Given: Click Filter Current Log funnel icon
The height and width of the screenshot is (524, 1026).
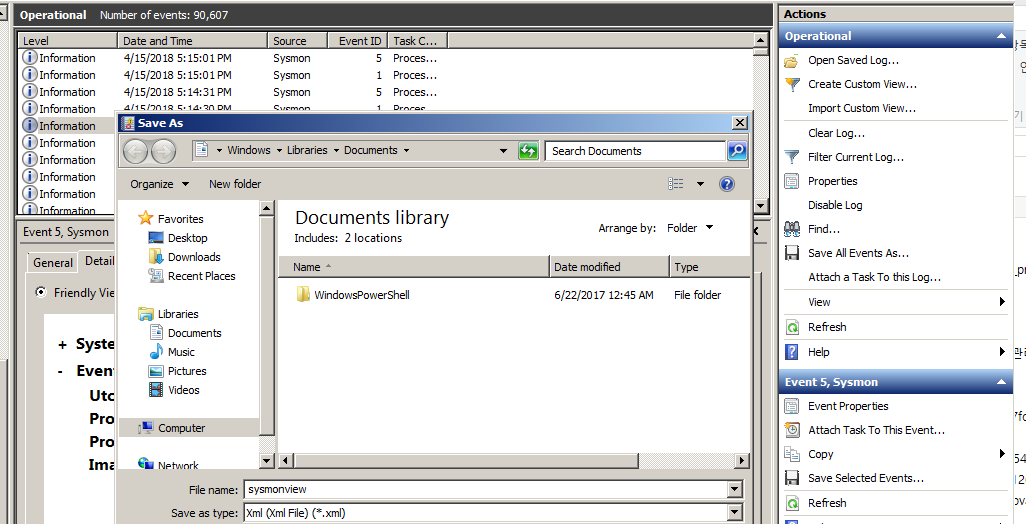Looking at the screenshot, I should pyautogui.click(x=792, y=157).
